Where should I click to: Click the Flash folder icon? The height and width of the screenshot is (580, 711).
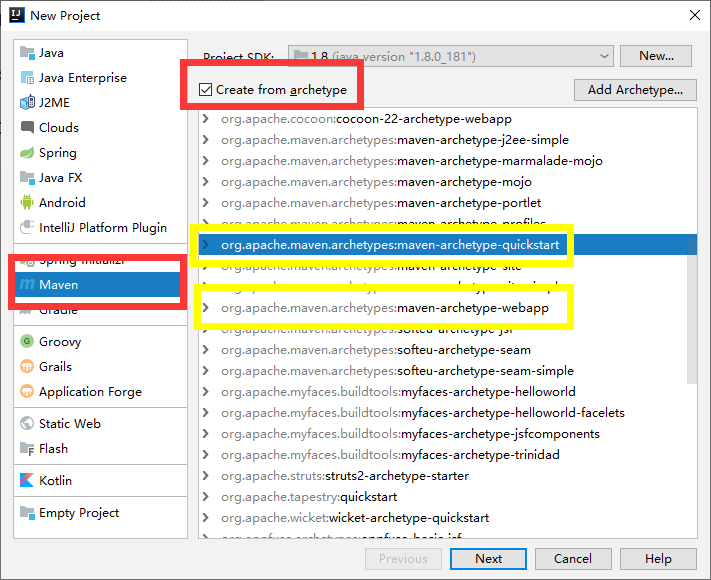click(x=27, y=448)
